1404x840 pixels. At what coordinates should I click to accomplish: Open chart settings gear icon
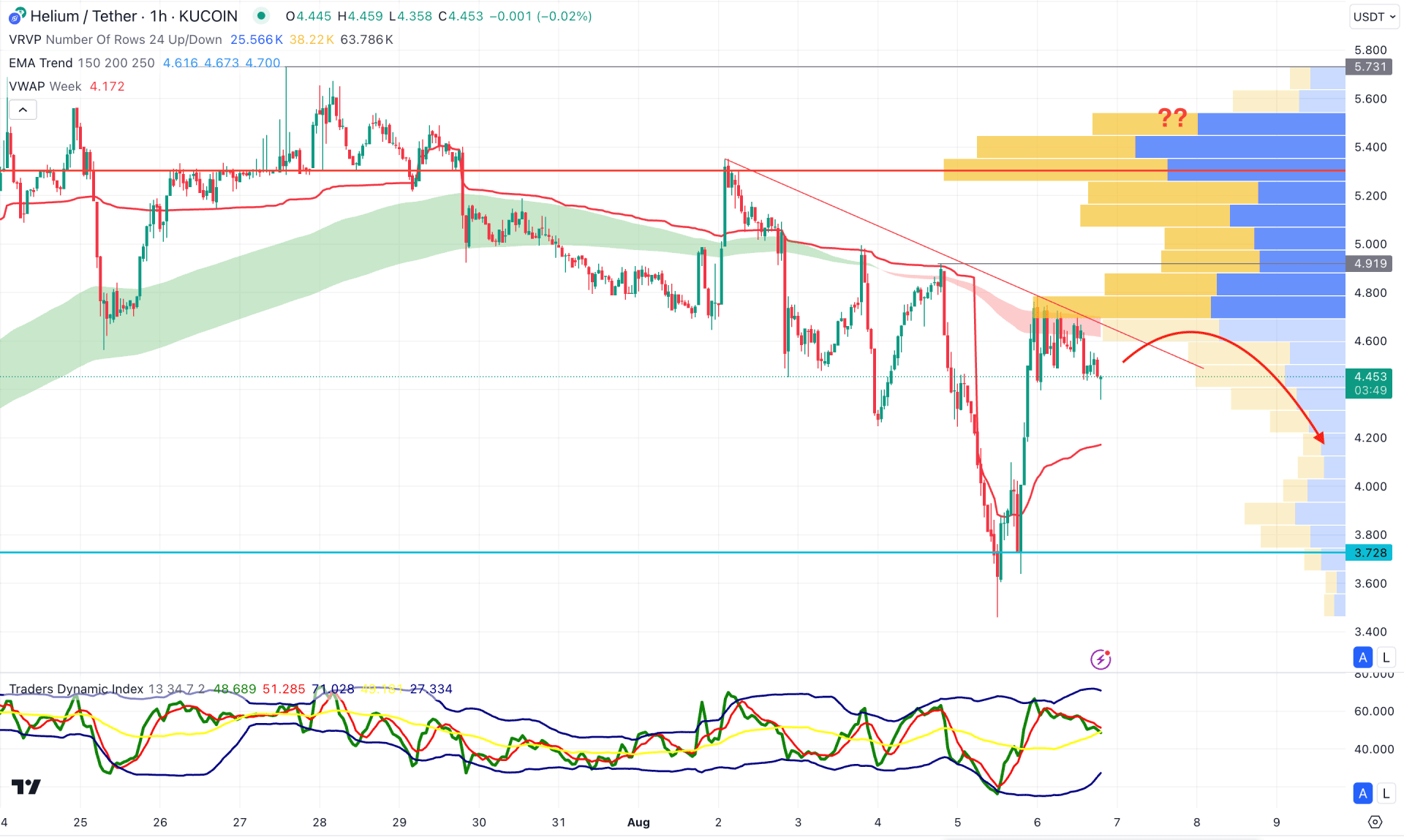tap(1375, 822)
